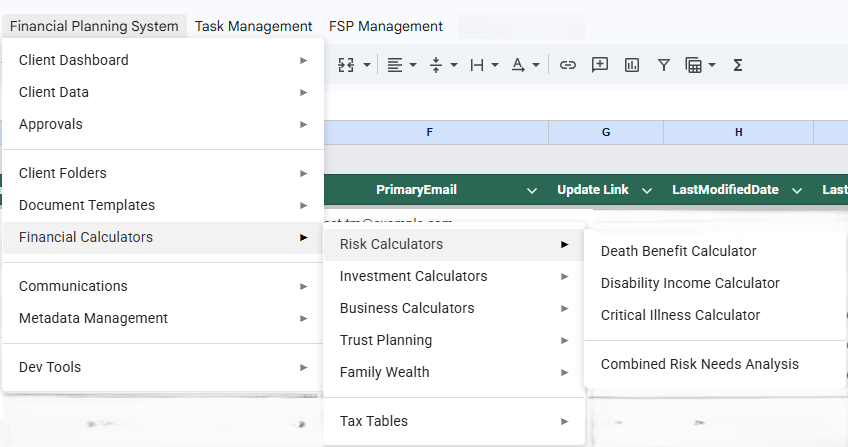This screenshot has width=848, height=447.
Task: Launch the Critical Illness Calculator
Action: [715, 315]
